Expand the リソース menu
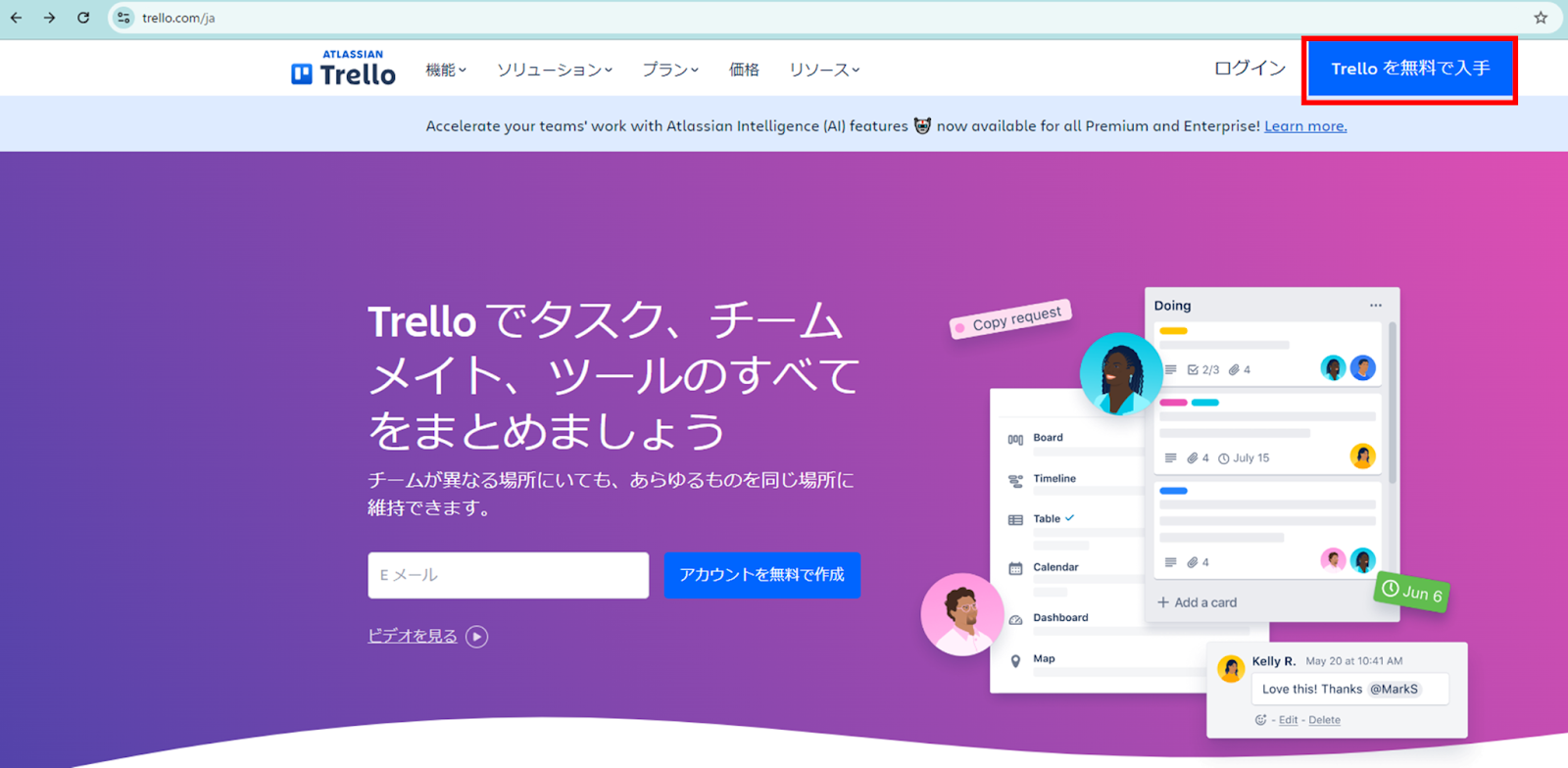1568x768 pixels. point(824,70)
